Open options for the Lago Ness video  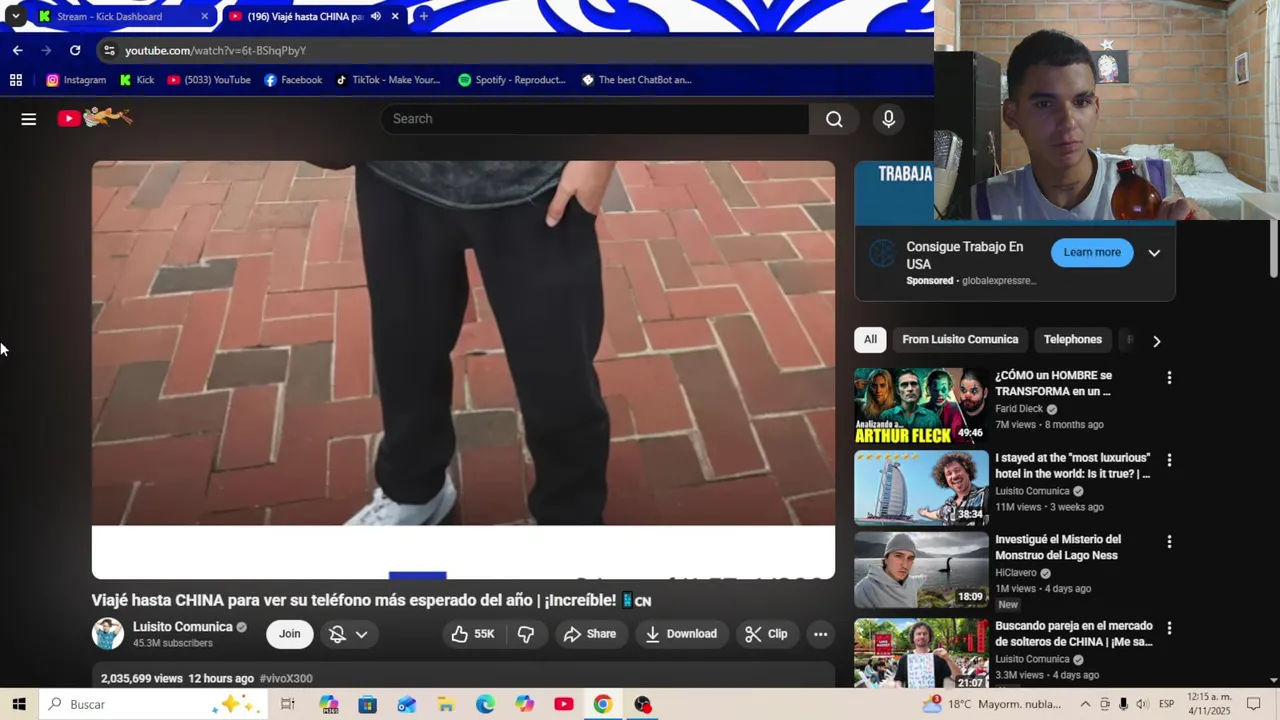1169,542
